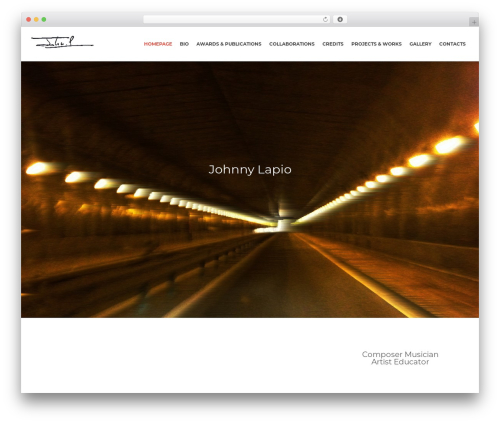Click the download icon beside address bar
Image resolution: width=500 pixels, height=423 pixels.
click(x=340, y=20)
